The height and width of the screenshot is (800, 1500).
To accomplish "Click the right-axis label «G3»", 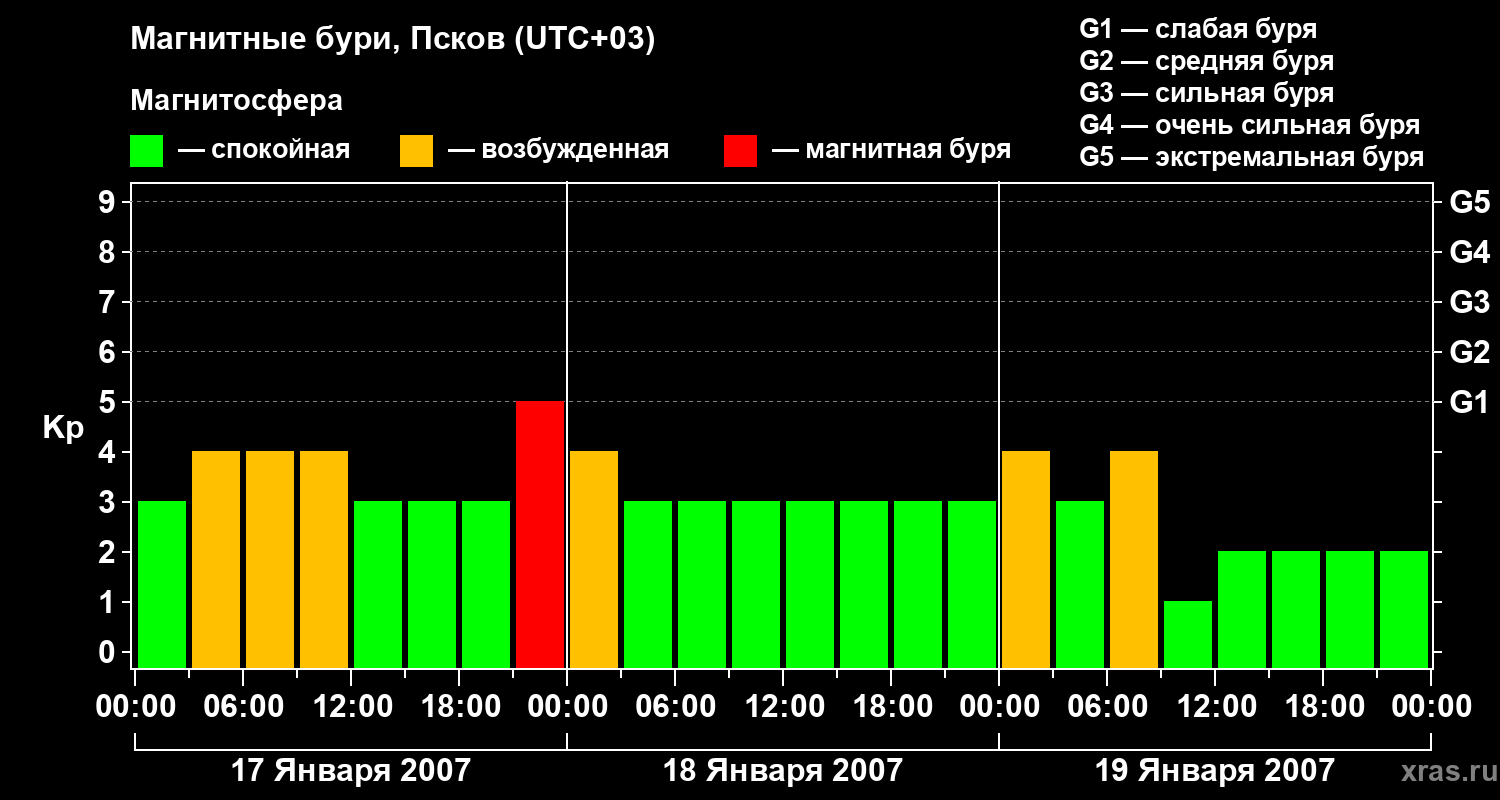I will (x=1469, y=302).
